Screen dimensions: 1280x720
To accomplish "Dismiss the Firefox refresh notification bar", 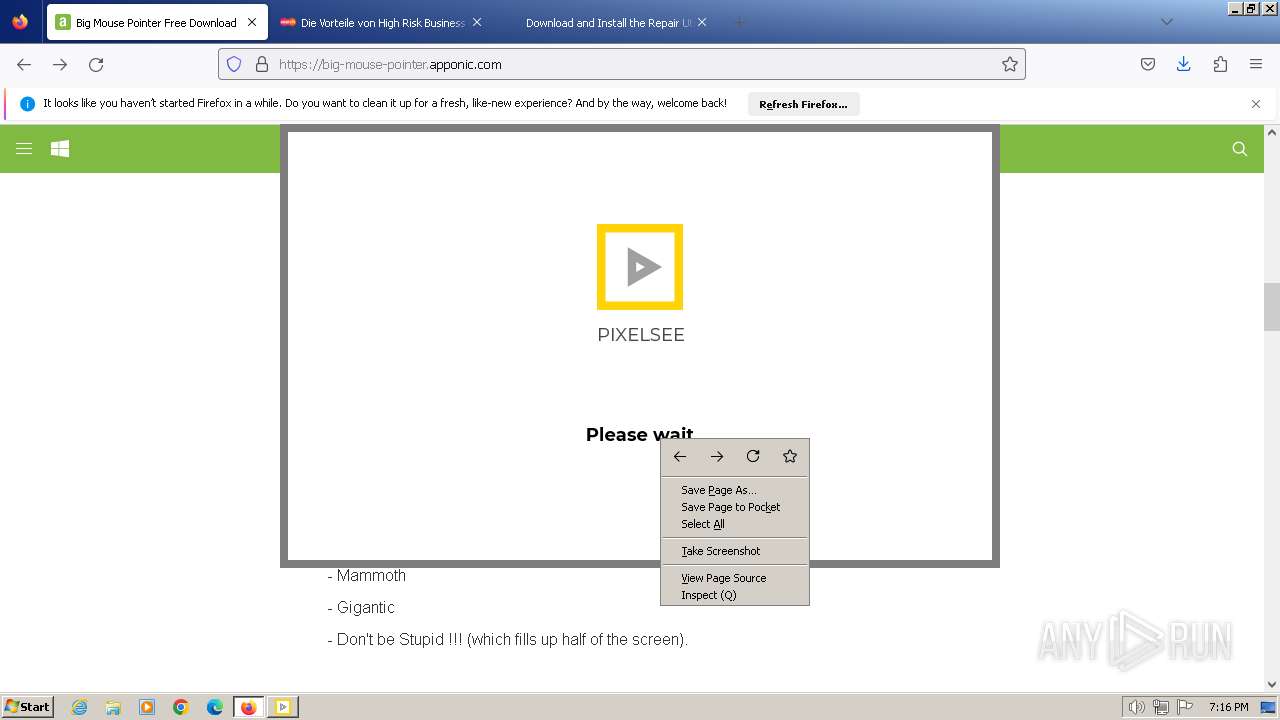I will click(1256, 104).
